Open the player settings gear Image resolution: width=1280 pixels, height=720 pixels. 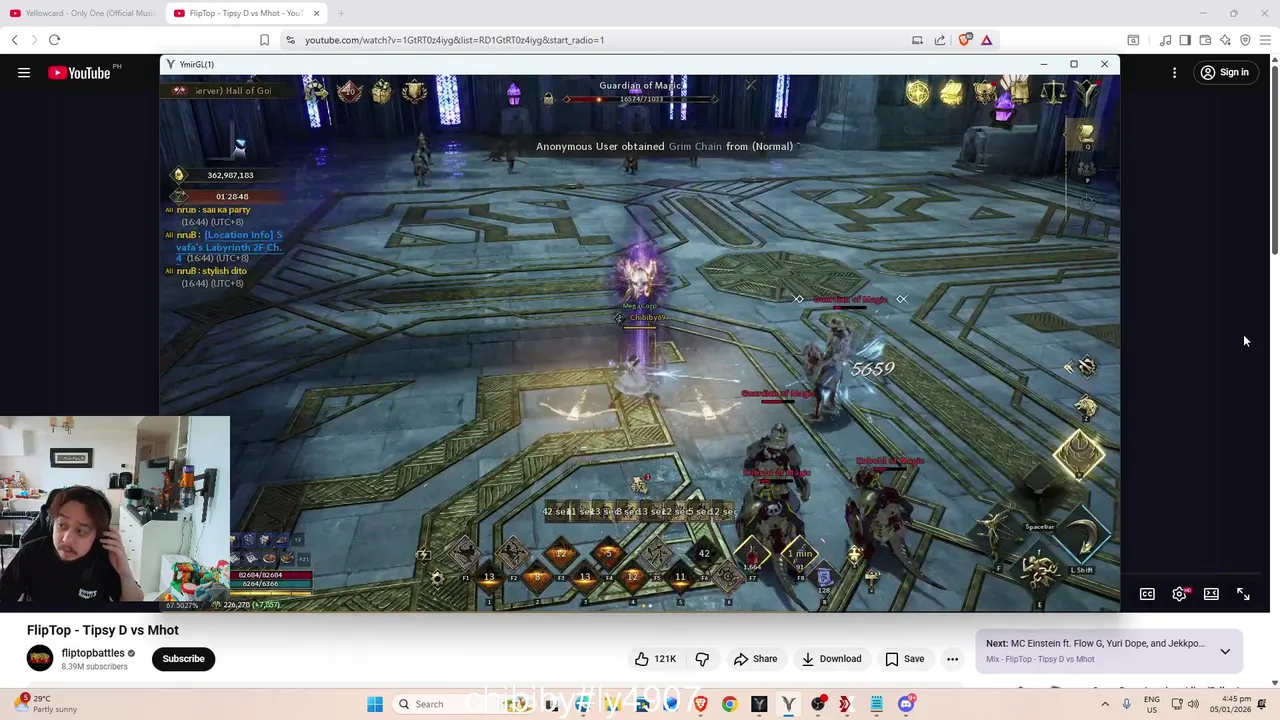pyautogui.click(x=1180, y=594)
